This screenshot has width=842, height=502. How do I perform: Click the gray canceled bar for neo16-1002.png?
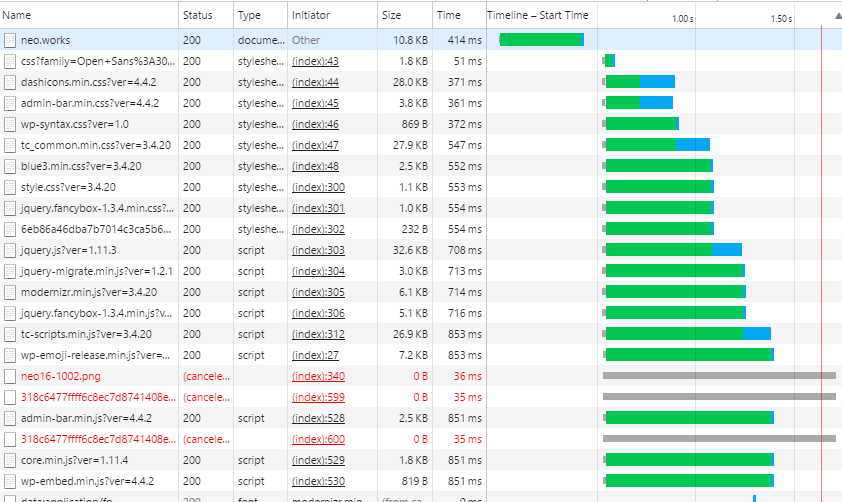click(x=718, y=376)
